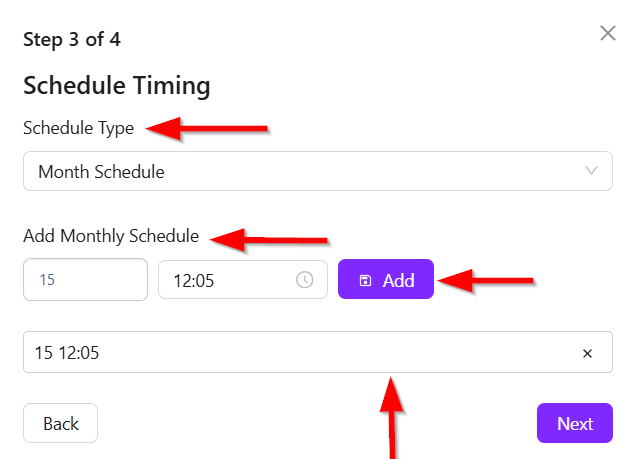Image resolution: width=636 pixels, height=459 pixels.
Task: Open the time picker clock icon
Action: pyautogui.click(x=305, y=280)
